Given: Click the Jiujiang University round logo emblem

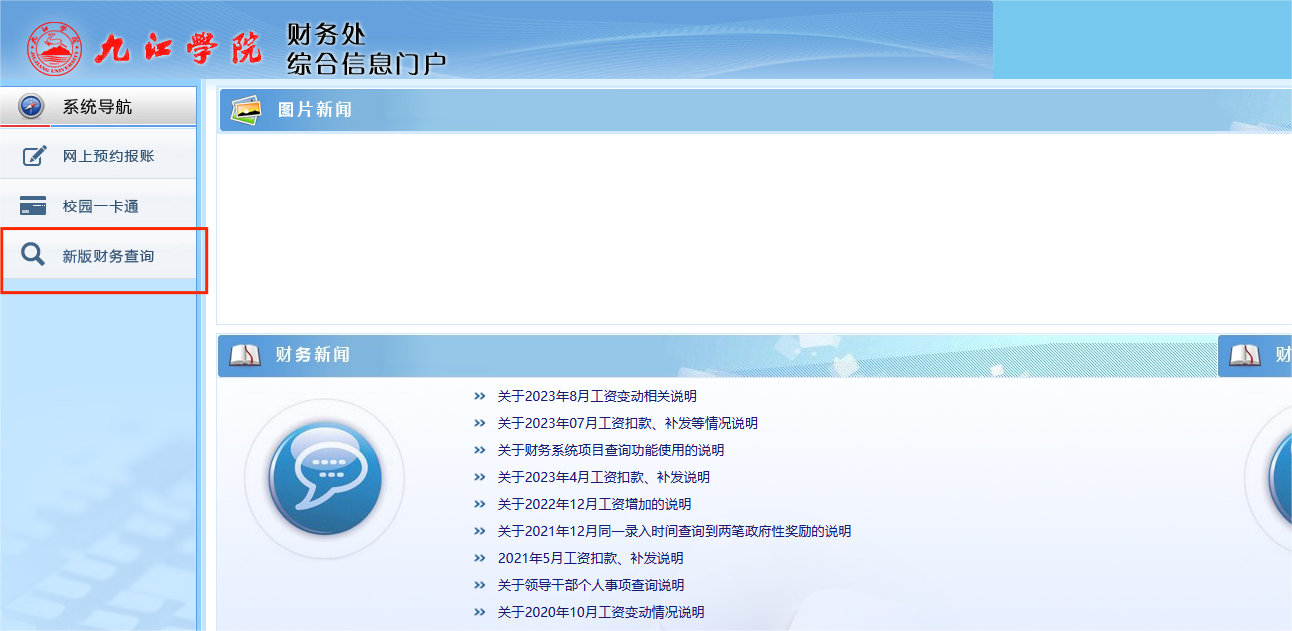Looking at the screenshot, I should coord(55,48).
